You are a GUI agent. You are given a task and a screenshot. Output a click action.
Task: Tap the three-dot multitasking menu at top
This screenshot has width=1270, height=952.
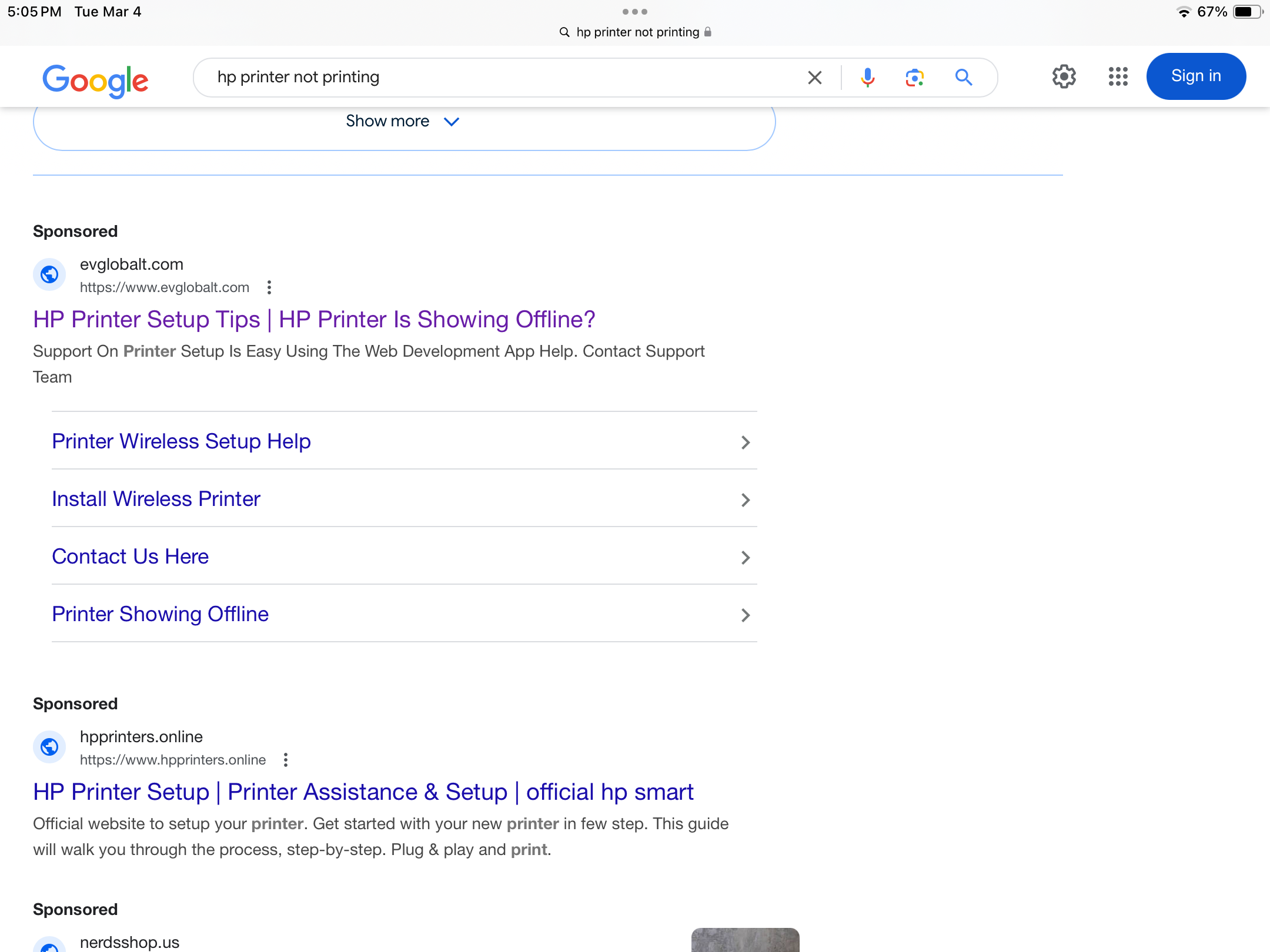click(x=635, y=12)
